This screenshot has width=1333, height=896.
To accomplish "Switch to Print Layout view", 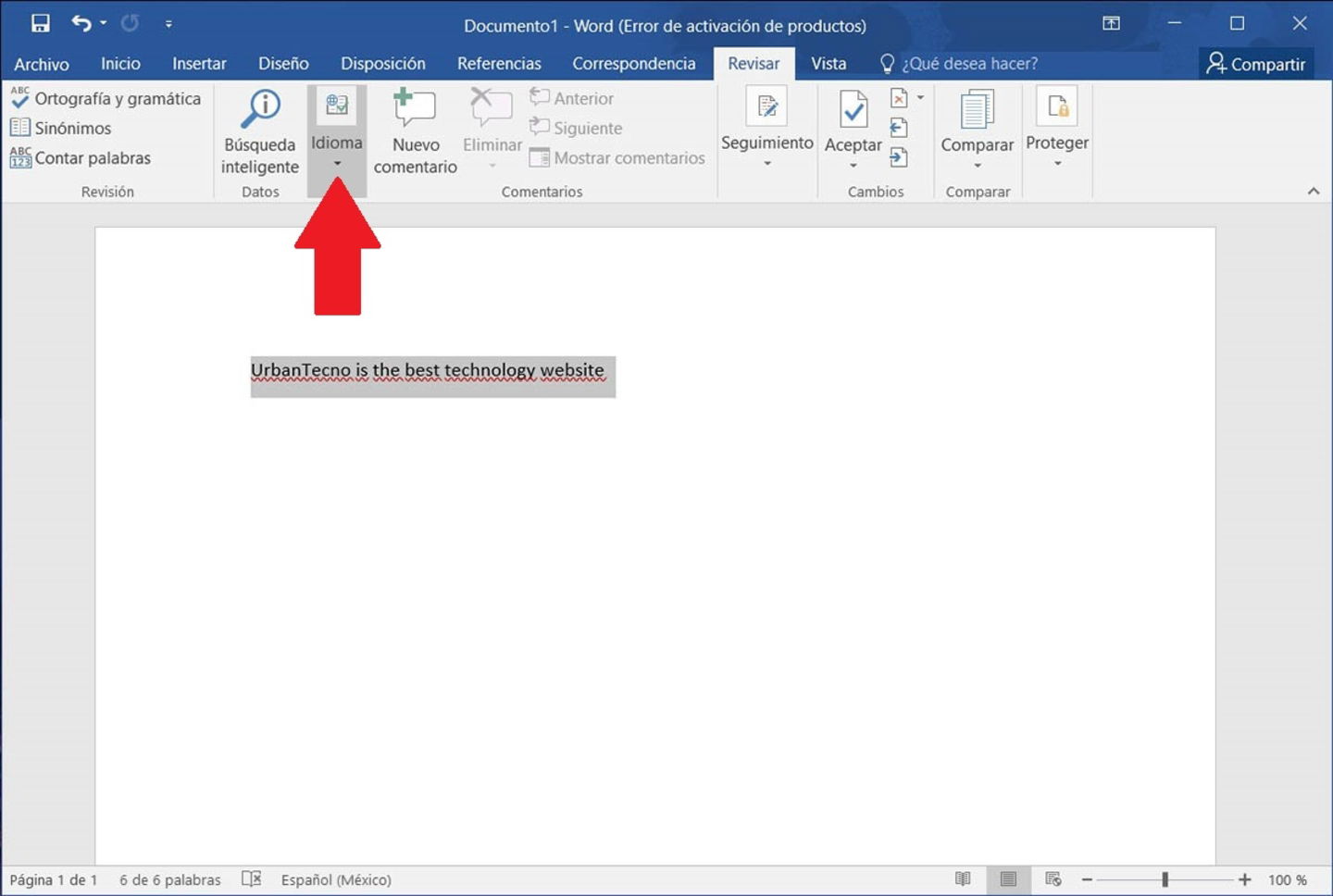I will tap(1008, 879).
